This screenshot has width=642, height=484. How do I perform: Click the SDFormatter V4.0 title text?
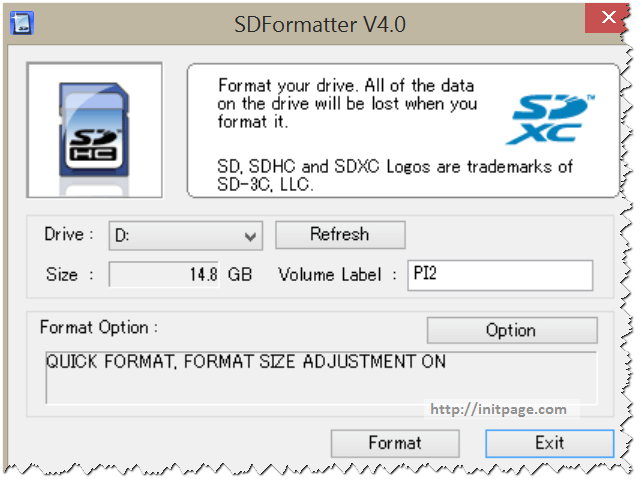pos(320,25)
